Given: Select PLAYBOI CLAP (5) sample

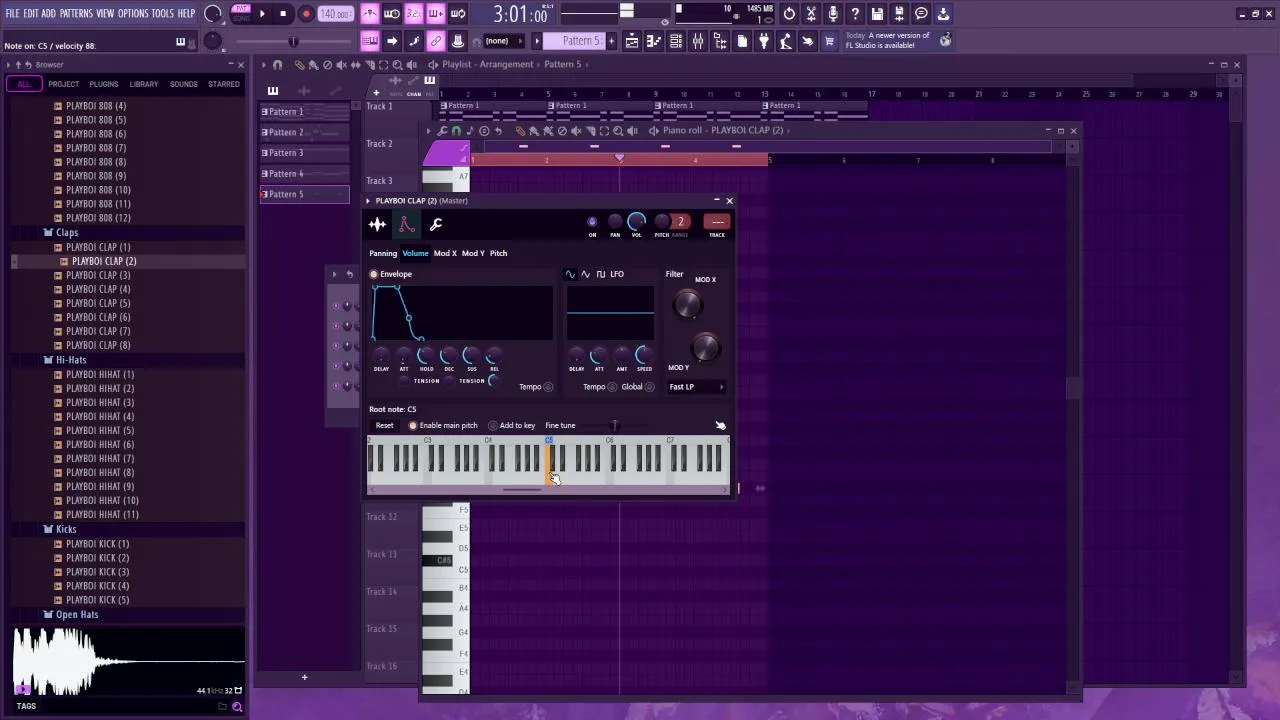Looking at the screenshot, I should (98, 303).
